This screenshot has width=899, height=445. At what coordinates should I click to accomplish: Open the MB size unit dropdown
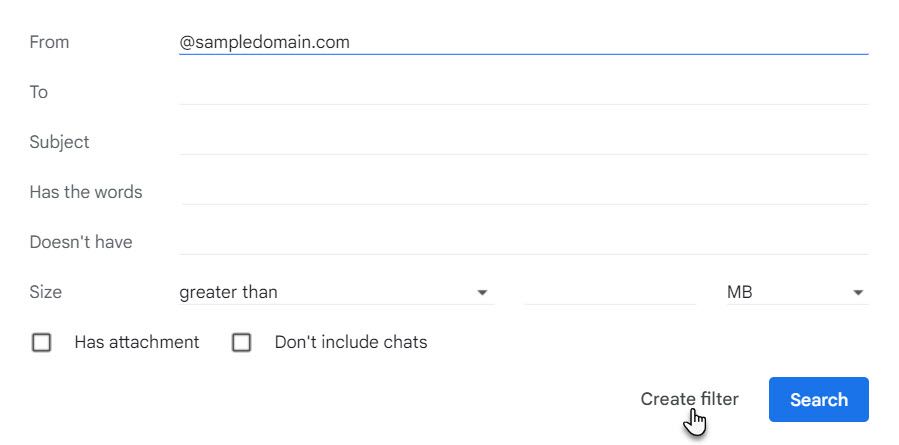click(x=795, y=292)
